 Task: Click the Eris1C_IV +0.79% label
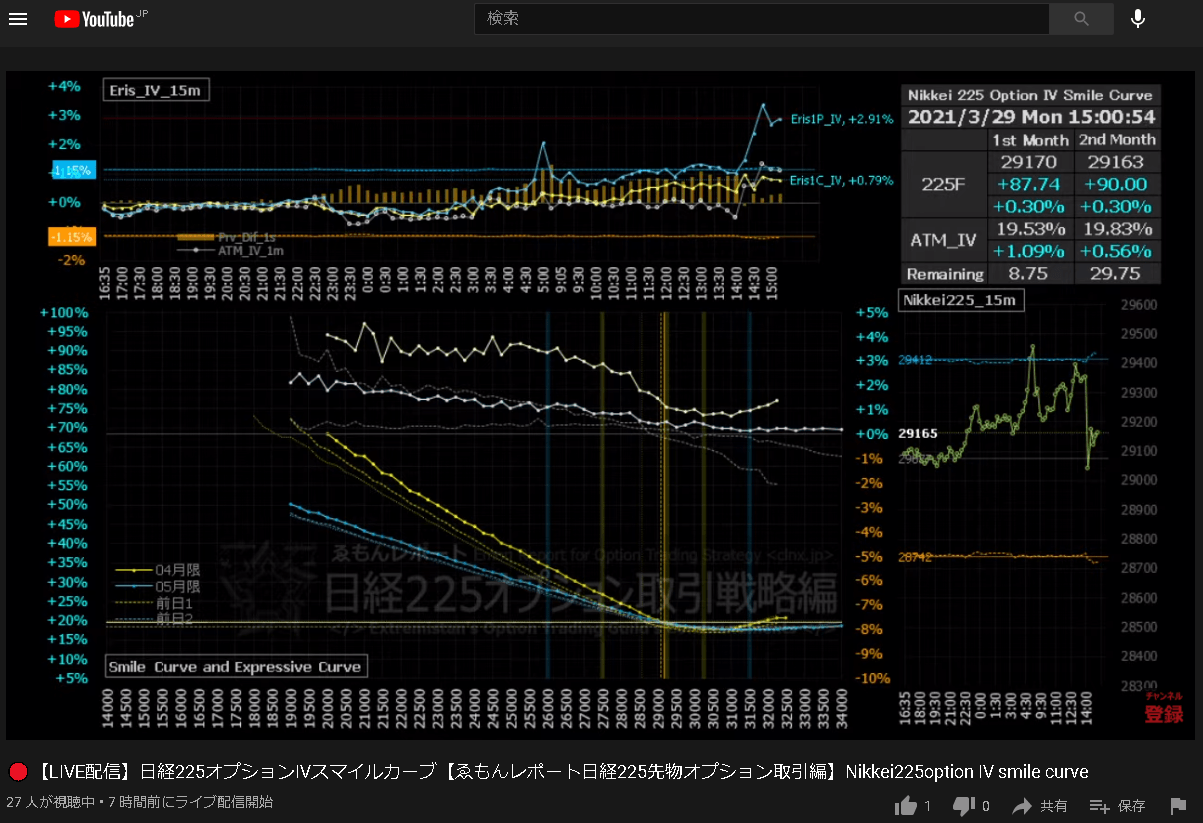point(841,181)
